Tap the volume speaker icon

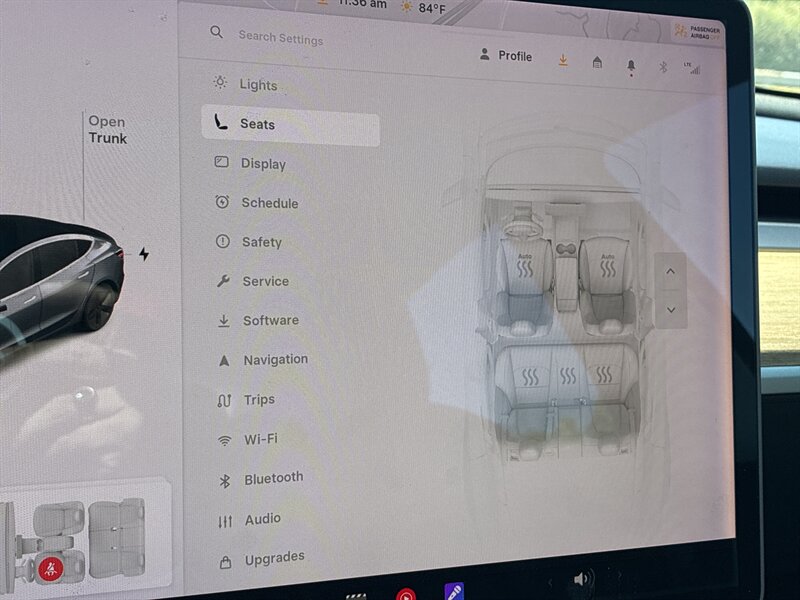[x=583, y=579]
